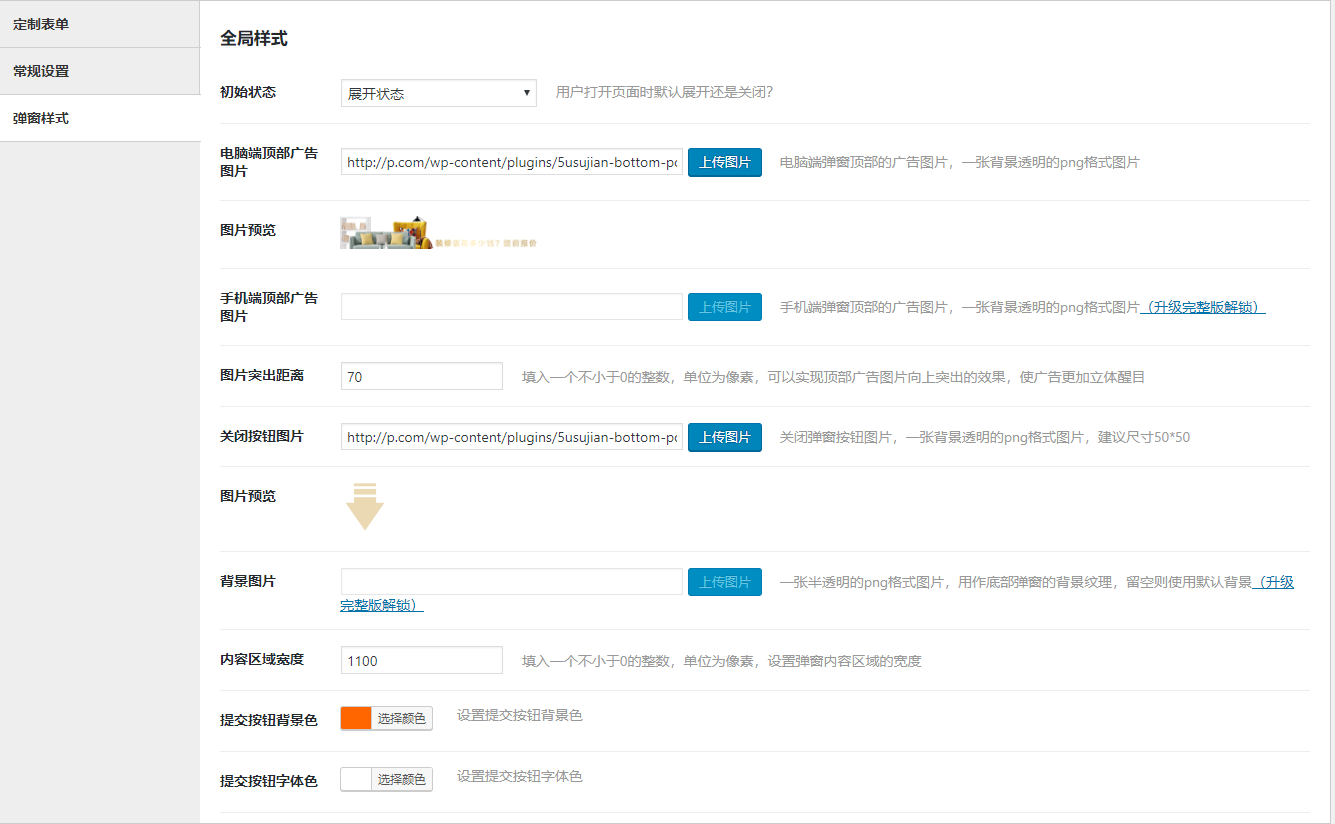Image resolution: width=1335 pixels, height=824 pixels.
Task: Click the 初始状态 label
Action: pyautogui.click(x=248, y=92)
